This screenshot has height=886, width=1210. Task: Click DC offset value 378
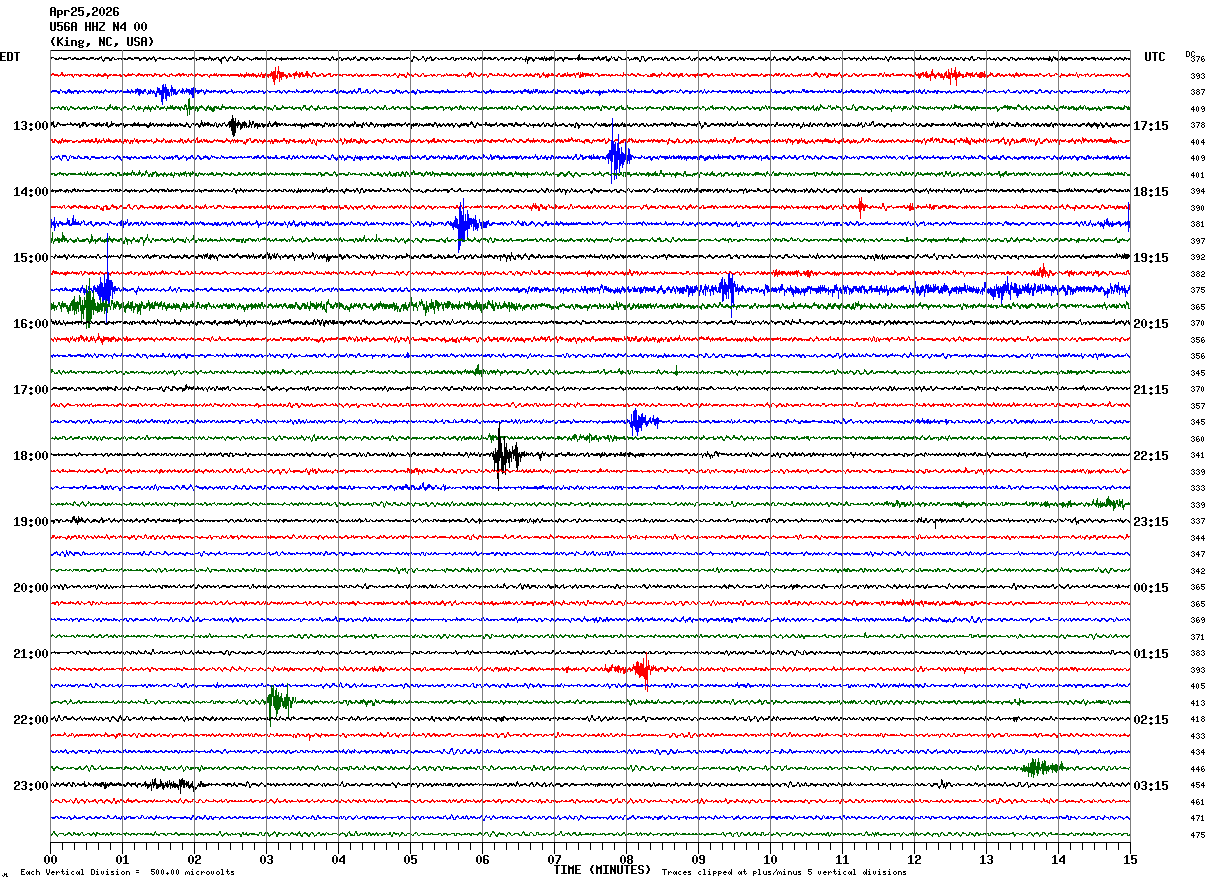click(x=1197, y=126)
